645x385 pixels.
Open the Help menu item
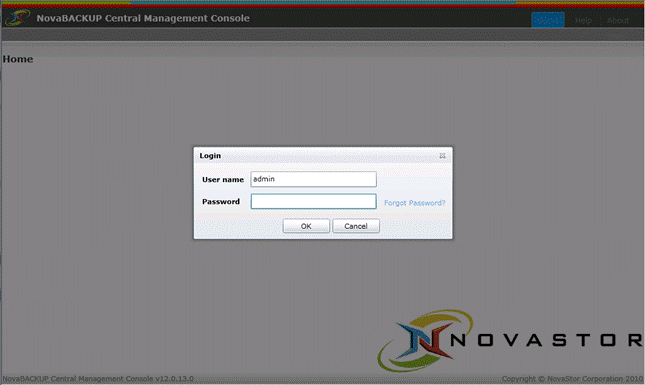[x=583, y=20]
